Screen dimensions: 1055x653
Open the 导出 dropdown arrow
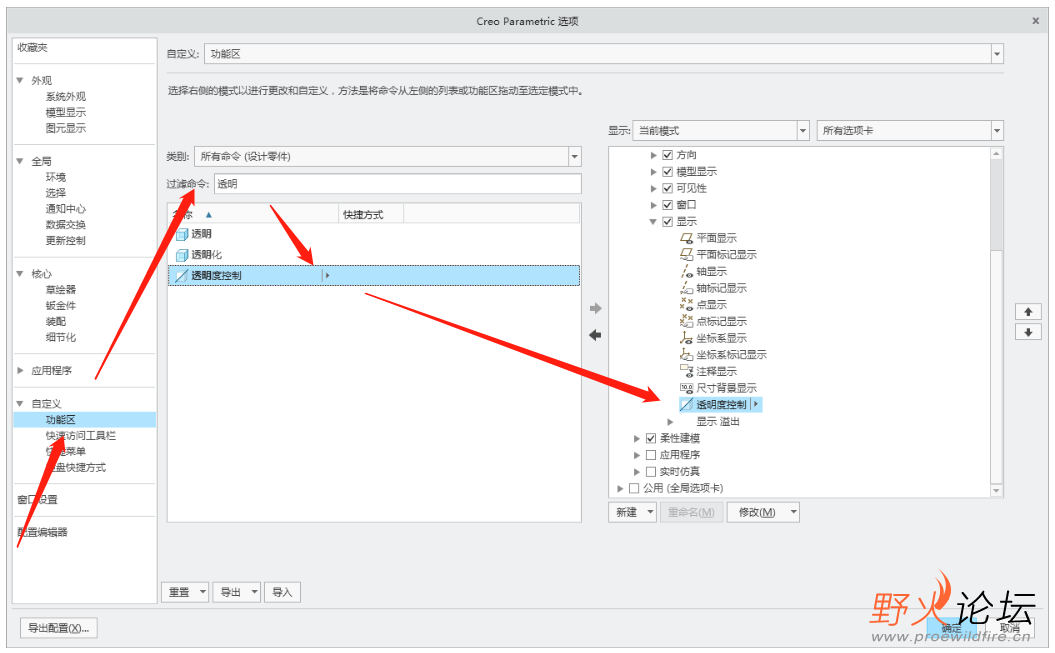(x=254, y=592)
